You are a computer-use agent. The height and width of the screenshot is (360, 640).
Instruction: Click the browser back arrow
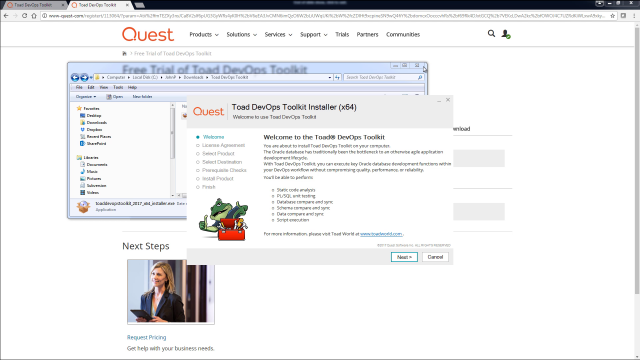coord(6,16)
